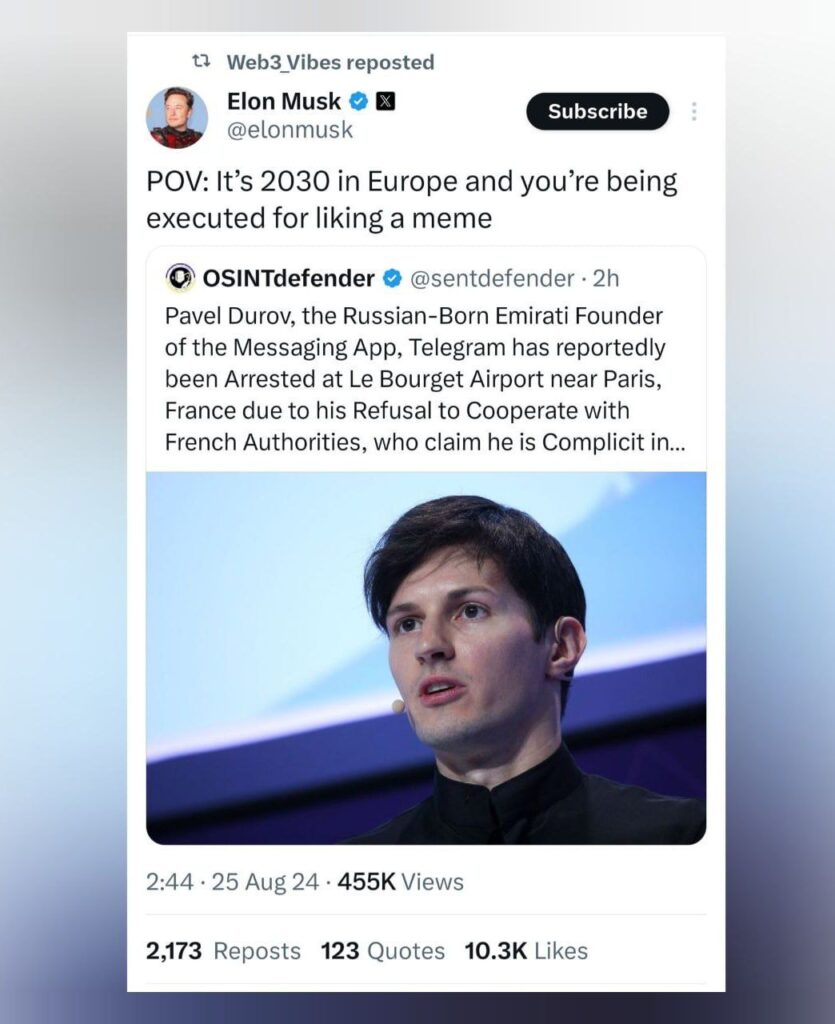Click the X affiliation badge next to Elon Musk
This screenshot has width=835, height=1024.
pyautogui.click(x=385, y=102)
